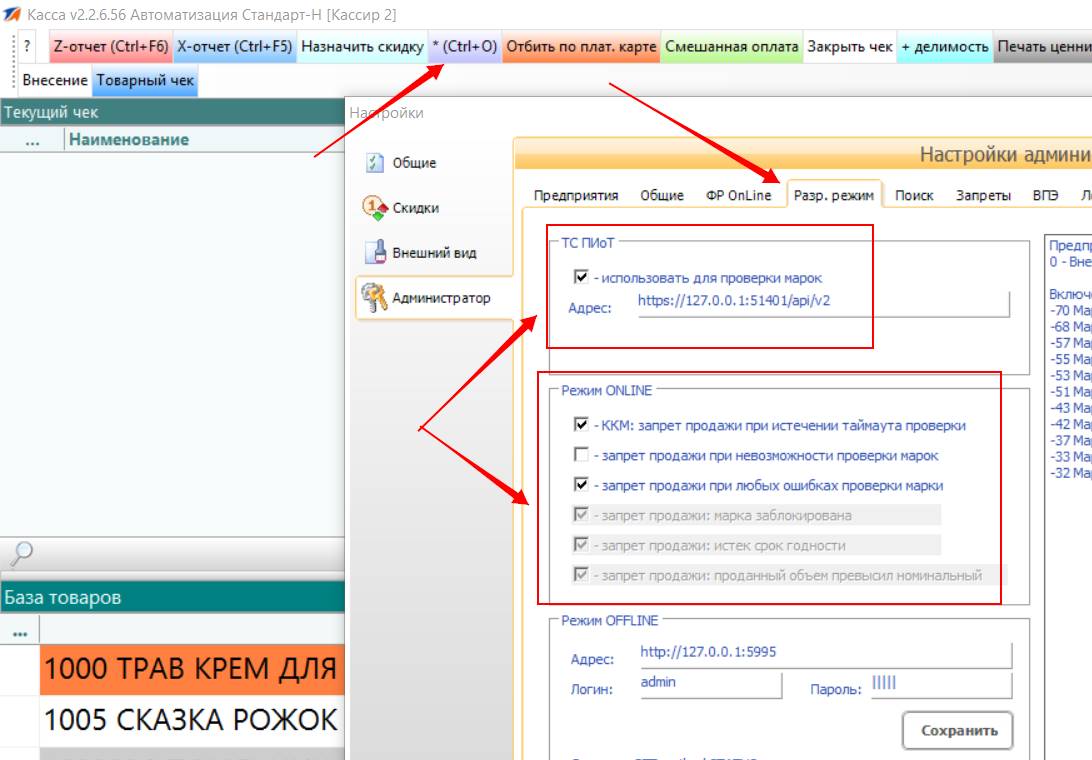Click the Скидки icon in settings sidebar
Screen dimensions: 1092x760
click(x=375, y=208)
